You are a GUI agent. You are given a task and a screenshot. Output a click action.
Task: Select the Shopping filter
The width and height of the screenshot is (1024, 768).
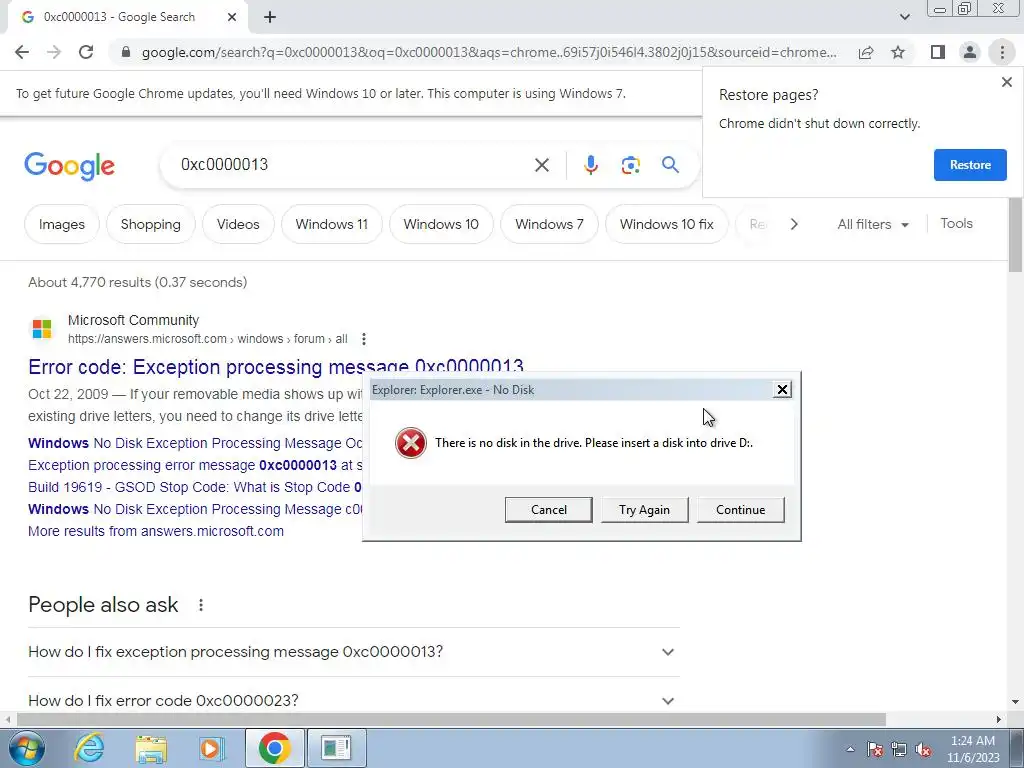151,224
